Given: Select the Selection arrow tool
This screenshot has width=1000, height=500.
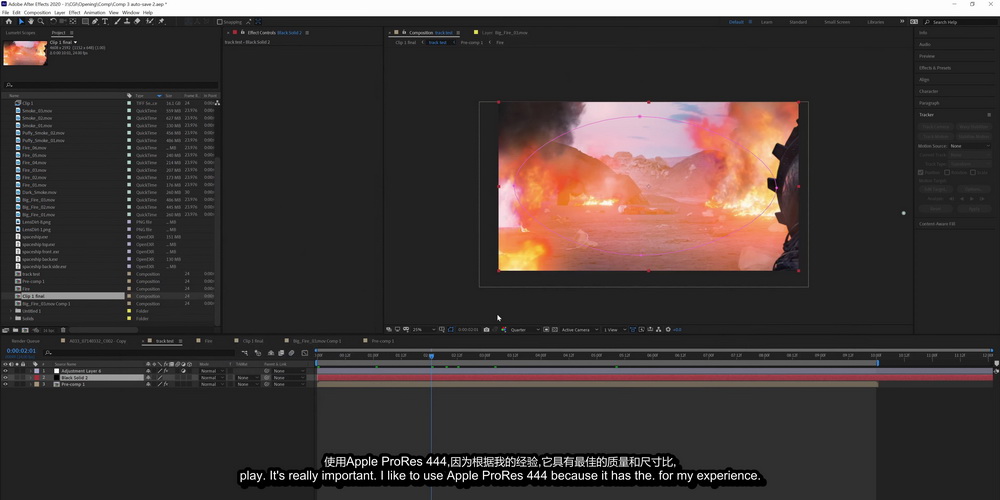Looking at the screenshot, I should point(21,22).
